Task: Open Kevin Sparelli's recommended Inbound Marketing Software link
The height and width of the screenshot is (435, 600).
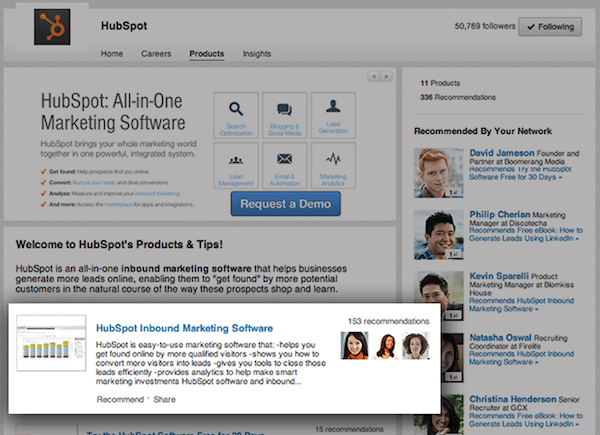Action: pyautogui.click(x=521, y=305)
